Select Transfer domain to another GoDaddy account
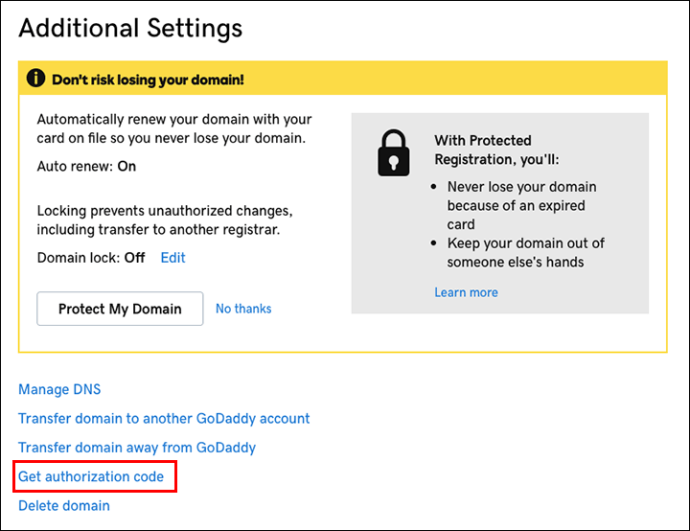Screen dimensions: 690x531 click(164, 418)
